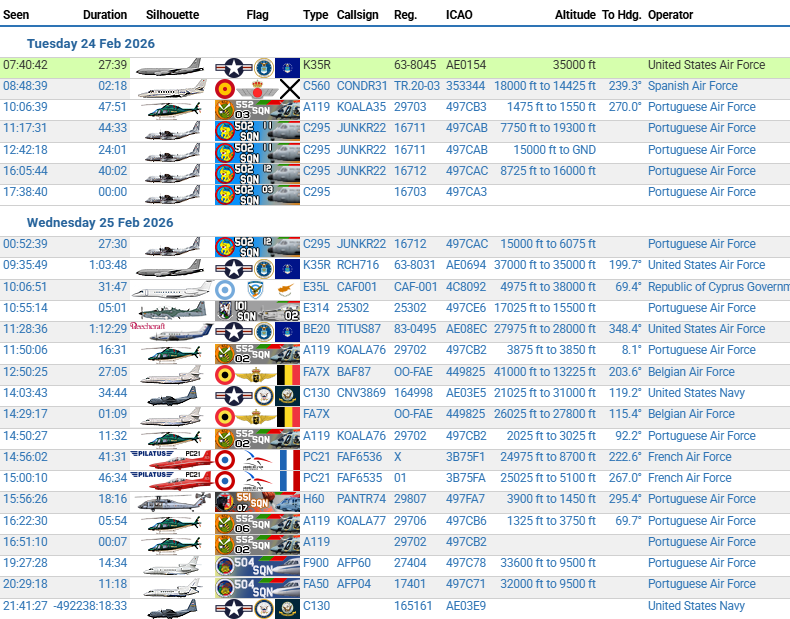The width and height of the screenshot is (790, 619).
Task: Open the PANTR74 callsign link
Action: click(x=361, y=499)
